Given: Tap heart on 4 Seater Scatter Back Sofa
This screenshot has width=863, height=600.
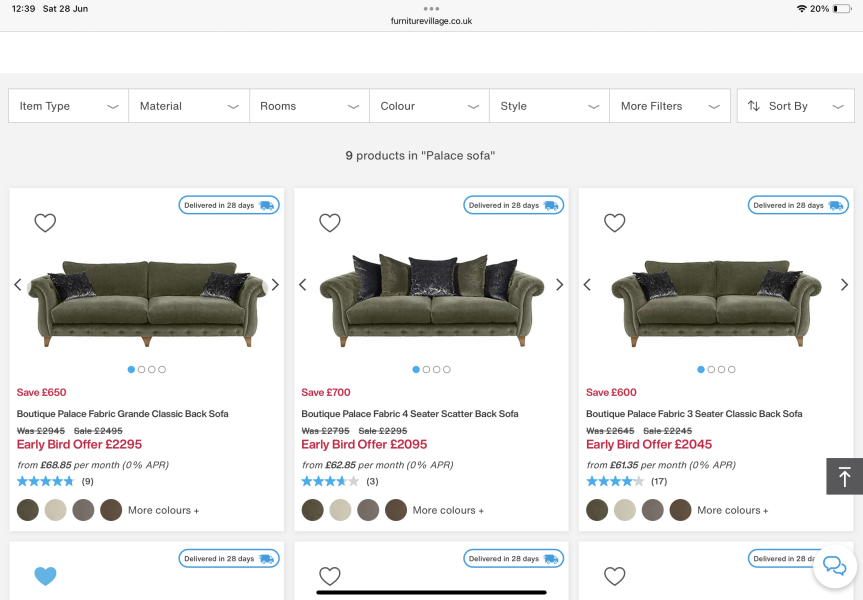Looking at the screenshot, I should [x=330, y=223].
